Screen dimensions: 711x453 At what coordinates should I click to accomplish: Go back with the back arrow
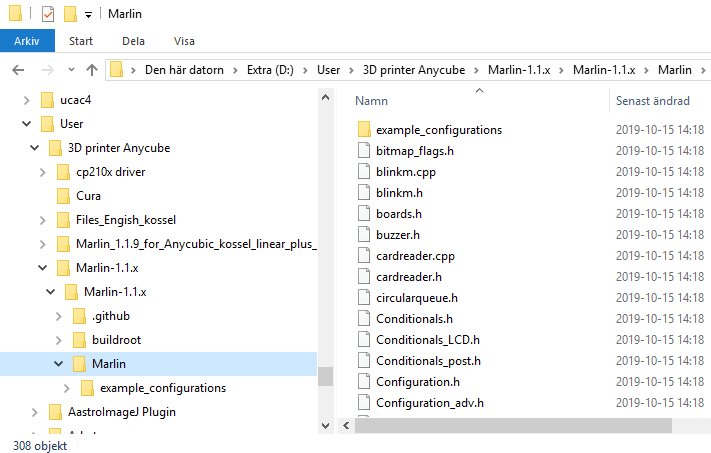[18, 70]
